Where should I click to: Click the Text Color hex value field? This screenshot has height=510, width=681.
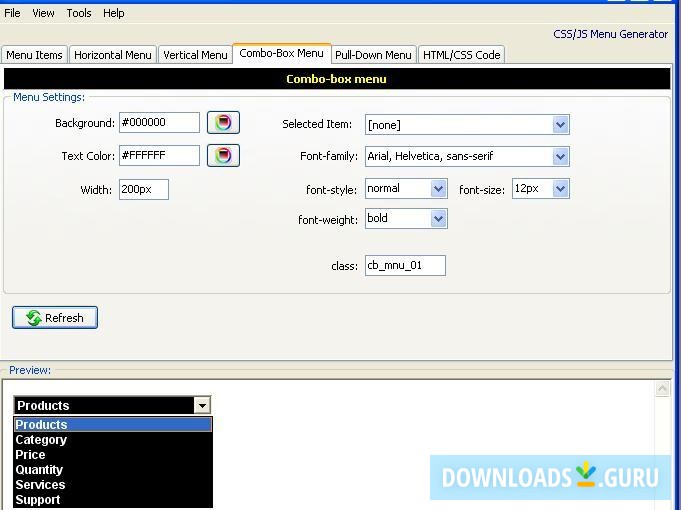point(159,156)
